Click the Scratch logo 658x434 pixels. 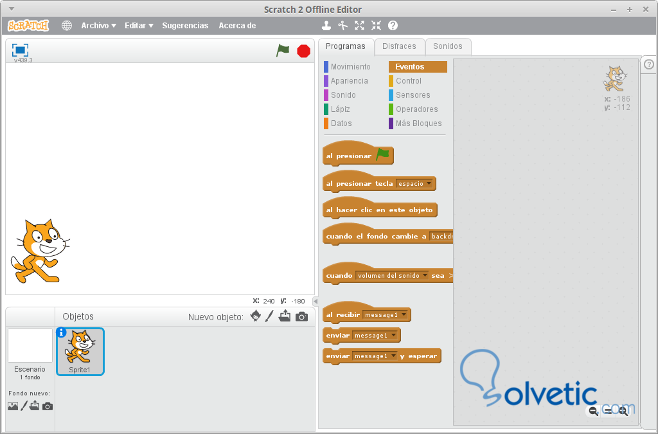tap(29, 26)
